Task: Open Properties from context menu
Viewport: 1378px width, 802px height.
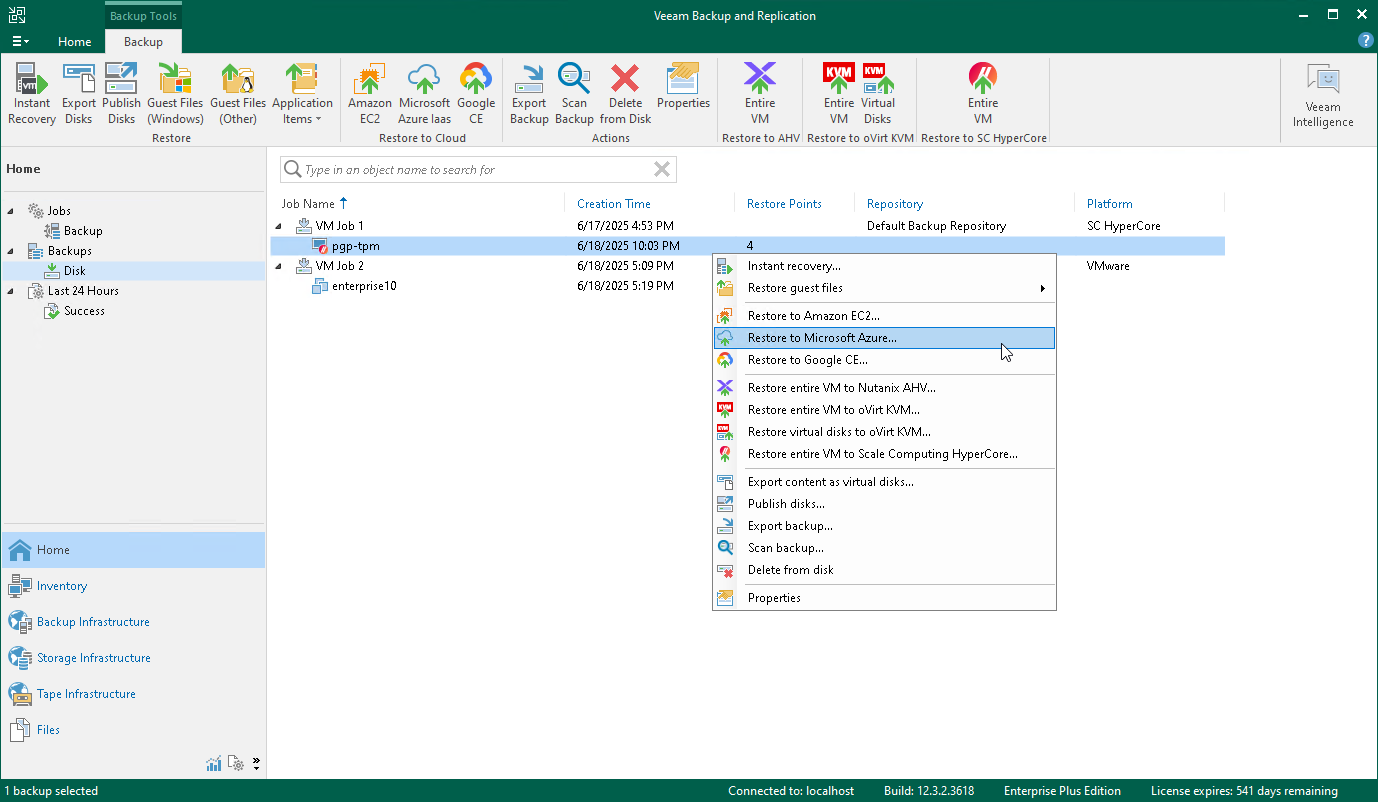Action: click(884, 598)
